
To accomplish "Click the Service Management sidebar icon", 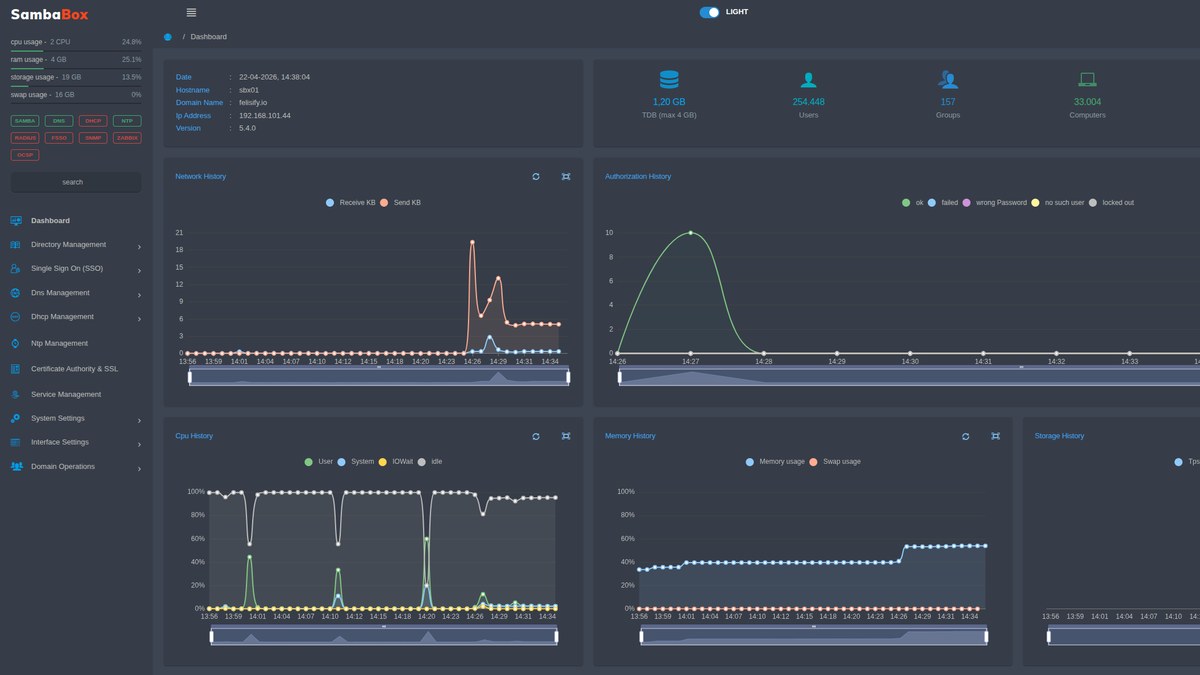I will point(15,394).
